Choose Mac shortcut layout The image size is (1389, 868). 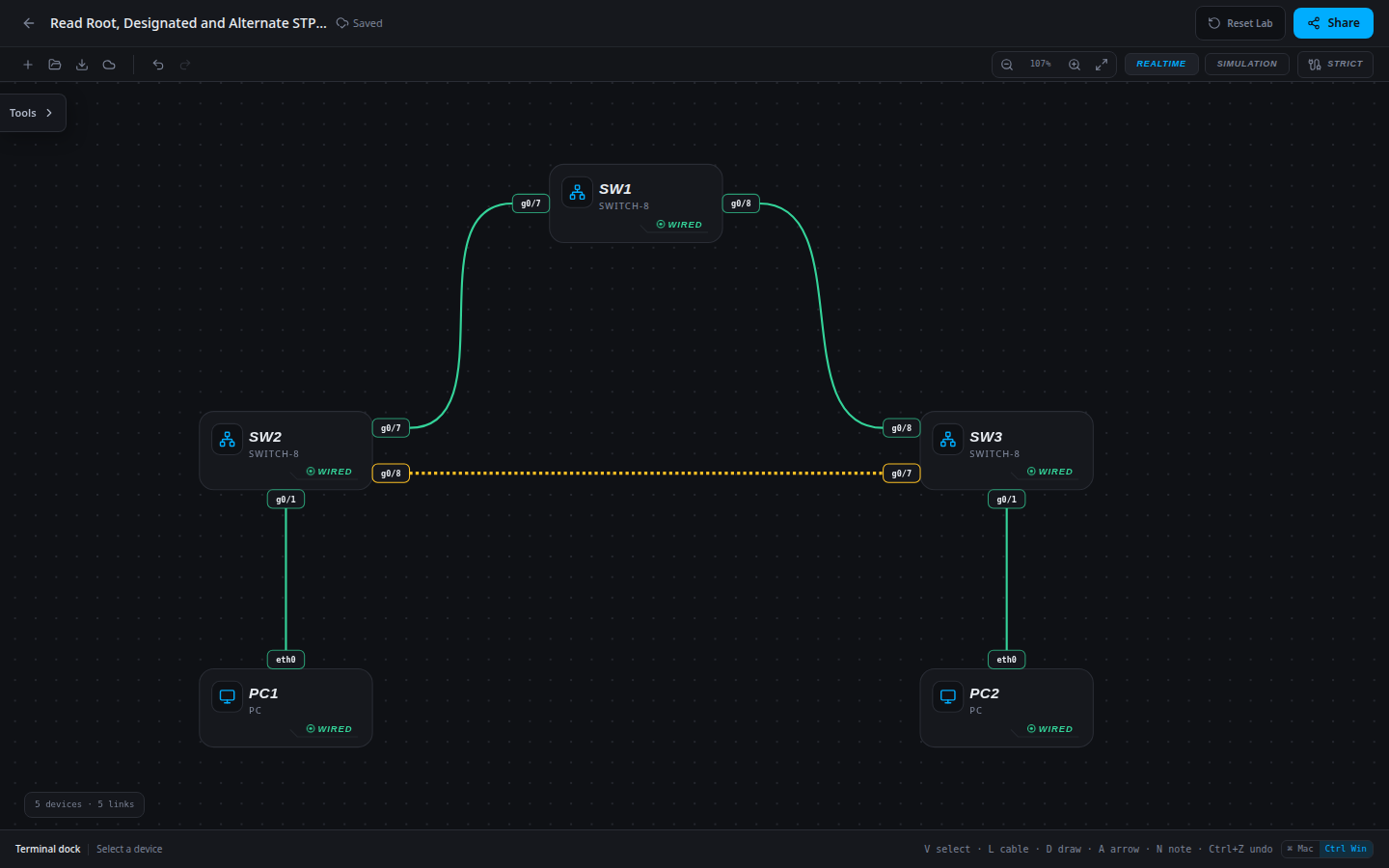pos(1300,849)
